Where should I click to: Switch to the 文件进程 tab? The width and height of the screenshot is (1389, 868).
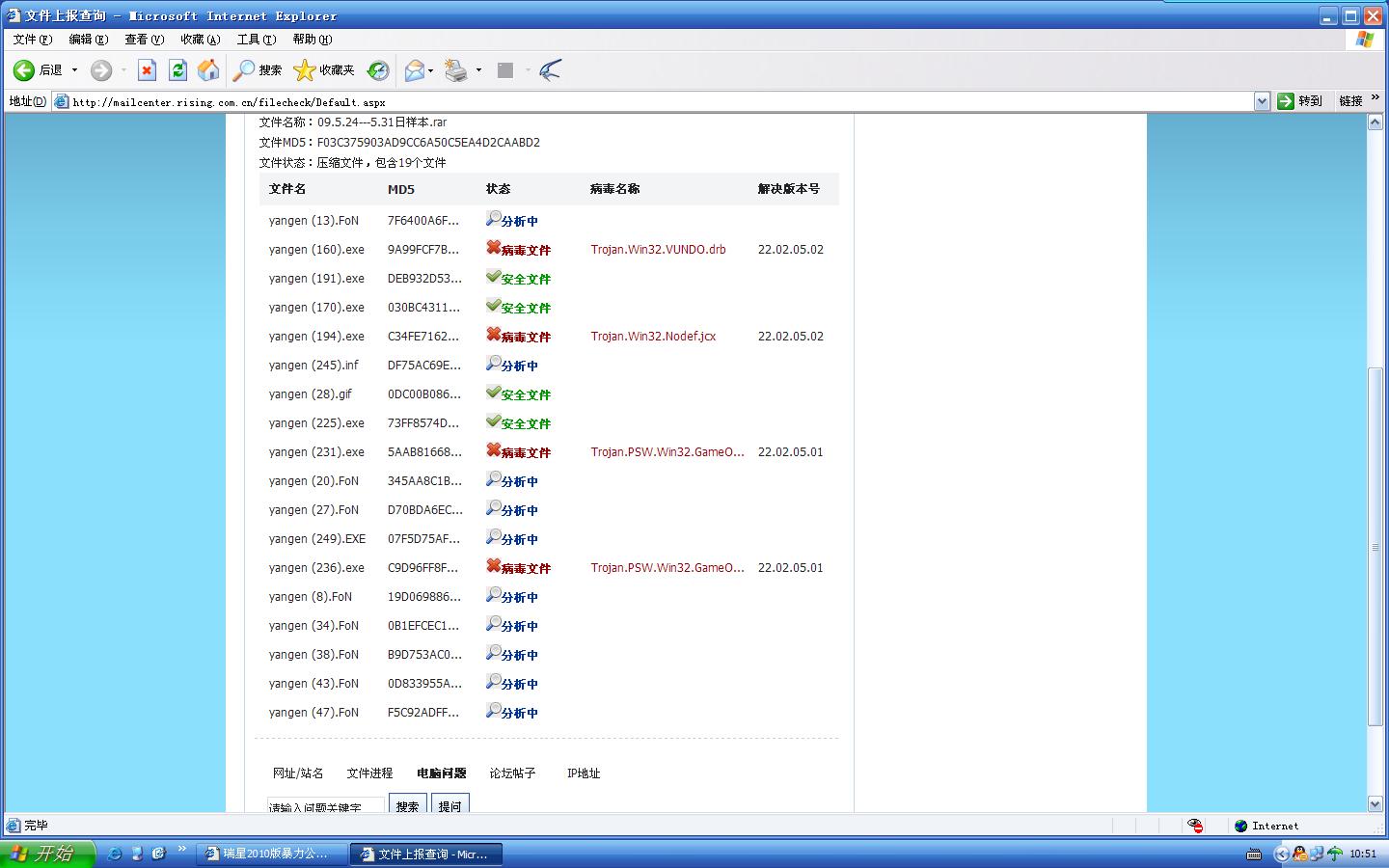(x=369, y=773)
